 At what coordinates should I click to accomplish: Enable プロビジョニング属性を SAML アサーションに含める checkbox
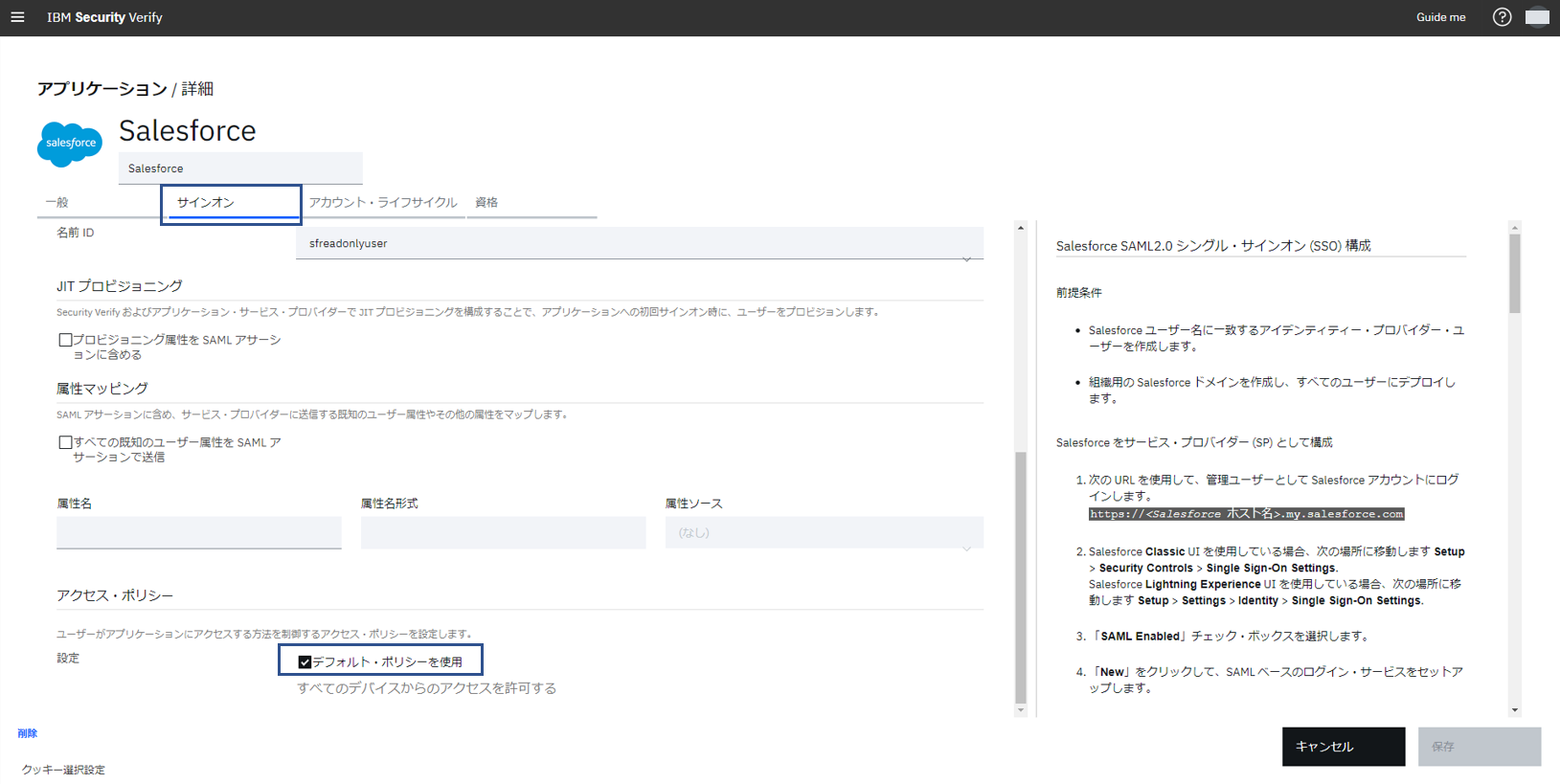(65, 340)
